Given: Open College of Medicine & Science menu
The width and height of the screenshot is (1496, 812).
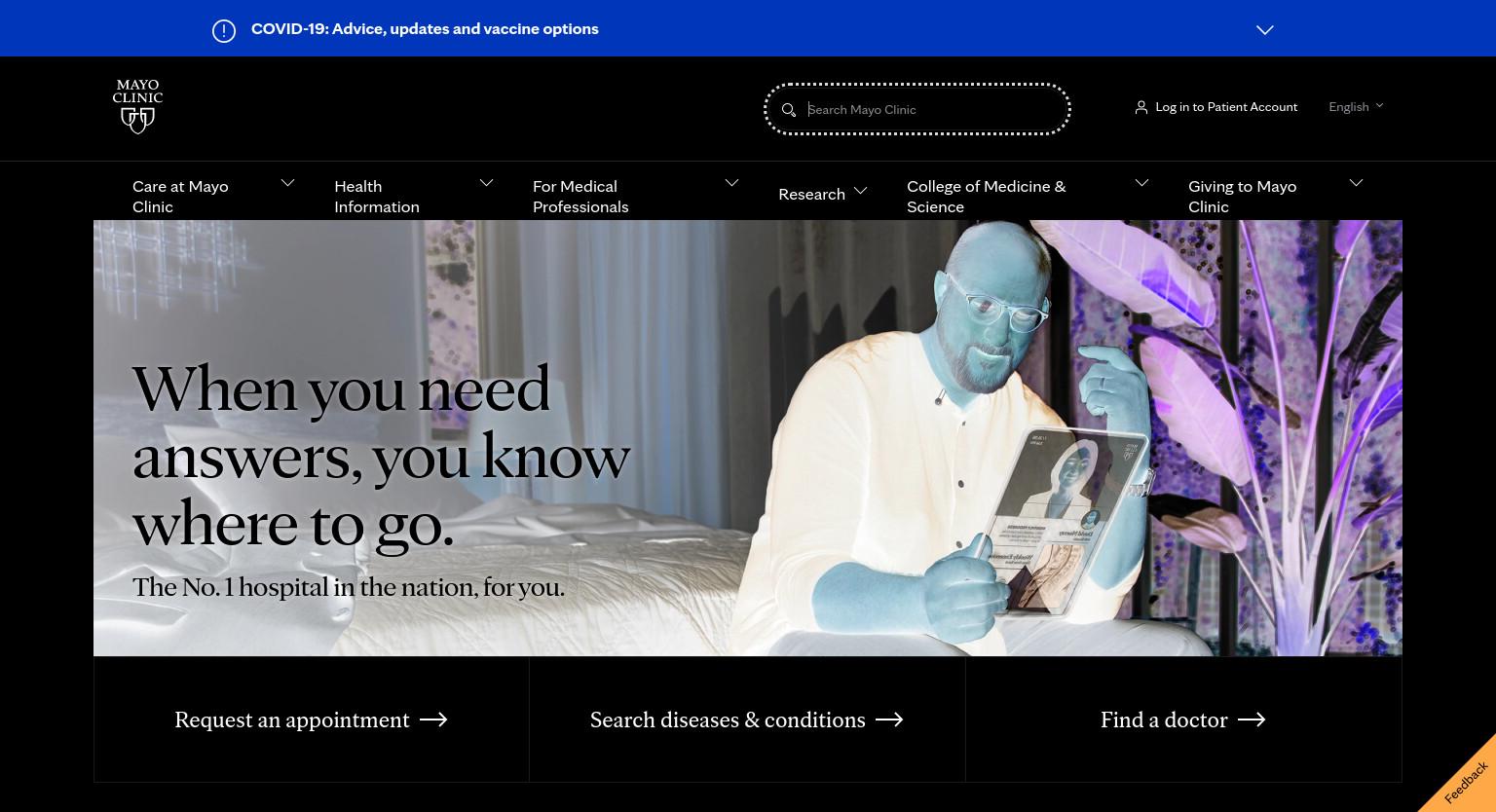Looking at the screenshot, I should (x=987, y=197).
